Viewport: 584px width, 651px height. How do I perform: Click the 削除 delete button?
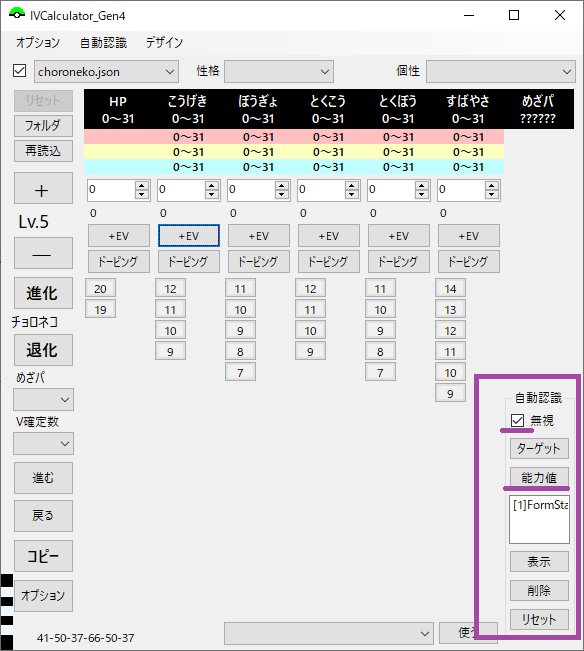pos(539,590)
